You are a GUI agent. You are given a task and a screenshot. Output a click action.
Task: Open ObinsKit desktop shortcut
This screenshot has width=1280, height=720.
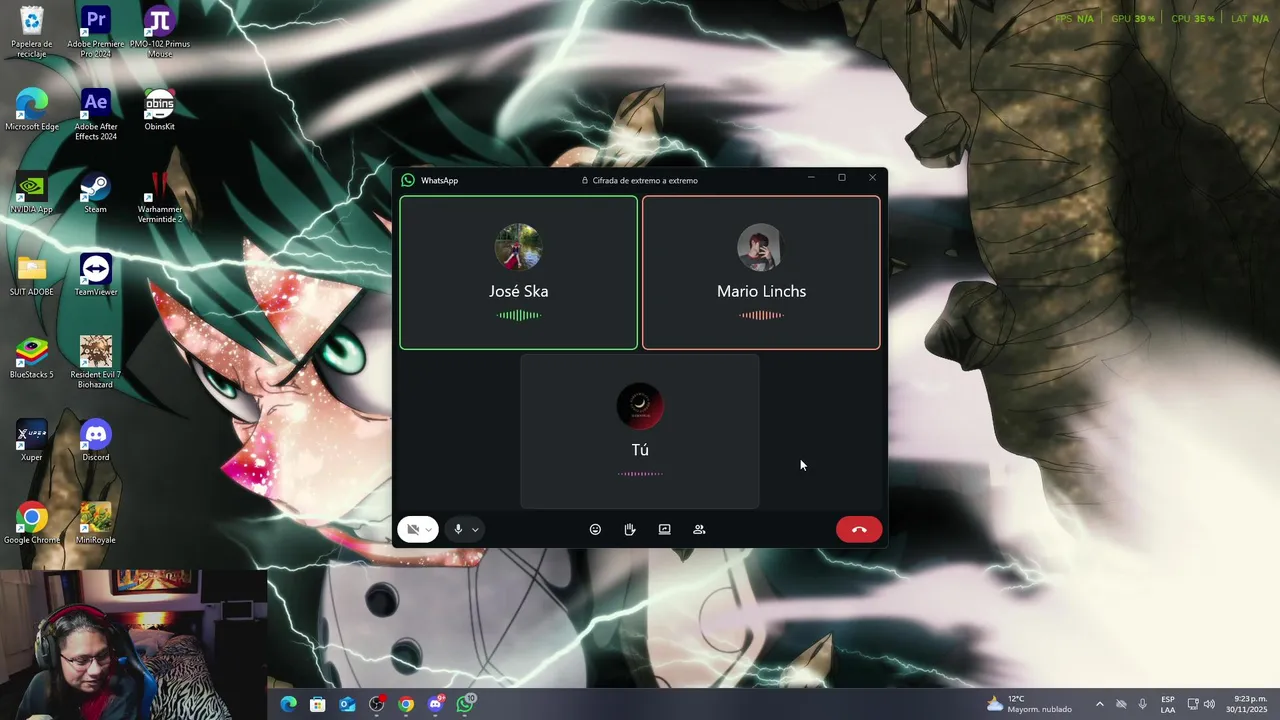pos(160,110)
